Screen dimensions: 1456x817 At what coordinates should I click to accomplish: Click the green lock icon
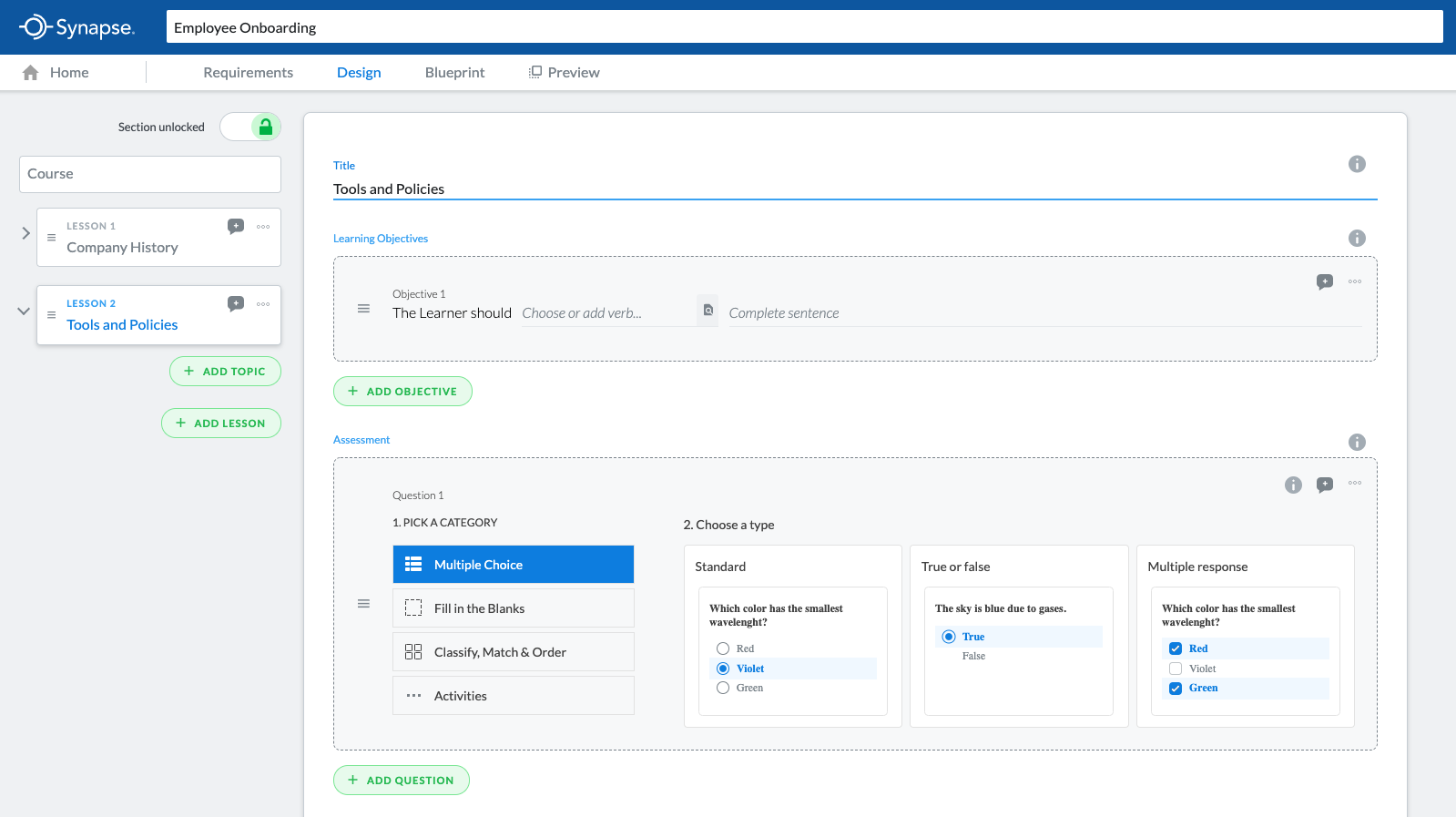266,127
